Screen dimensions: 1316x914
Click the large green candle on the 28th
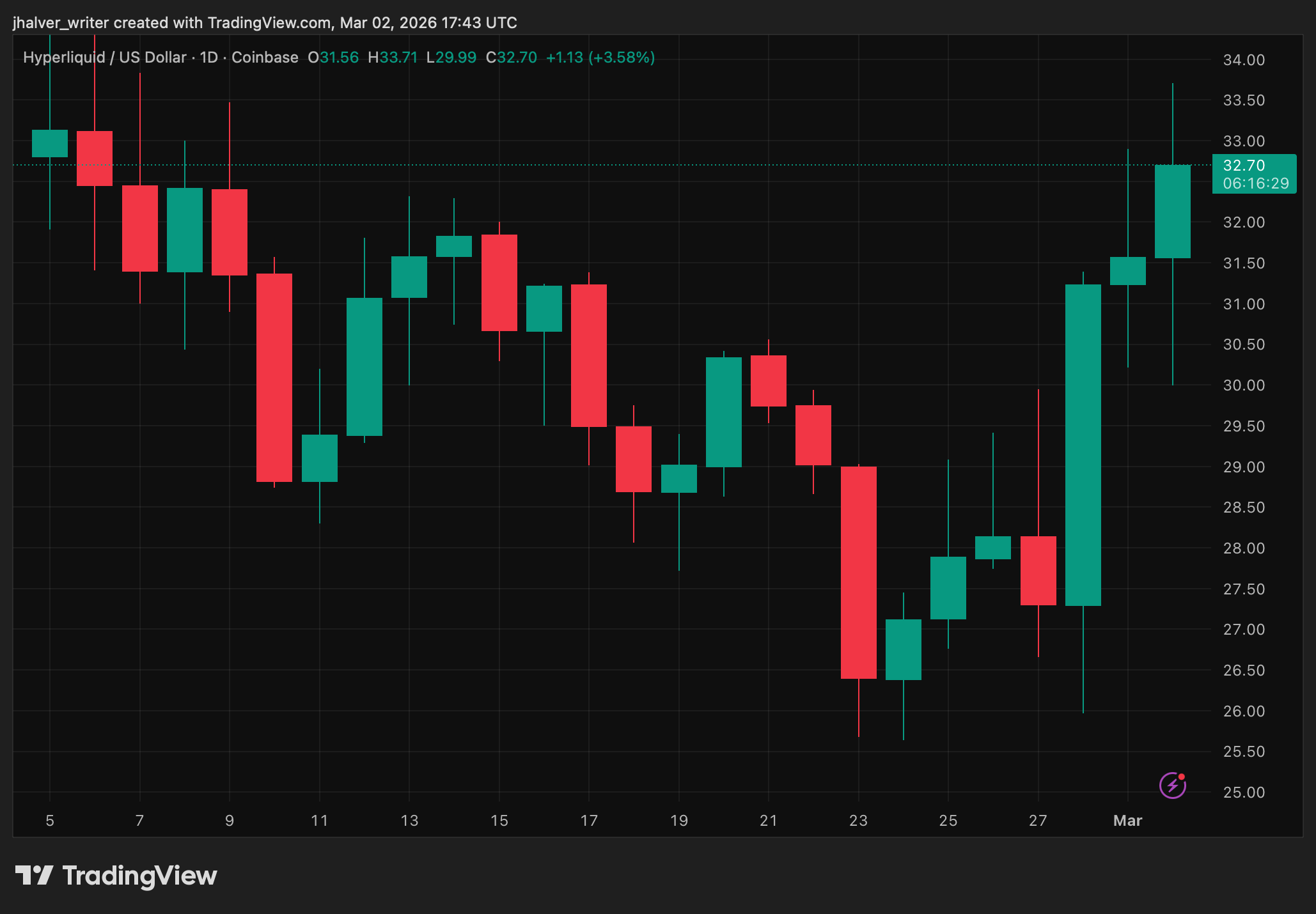coord(1083,445)
